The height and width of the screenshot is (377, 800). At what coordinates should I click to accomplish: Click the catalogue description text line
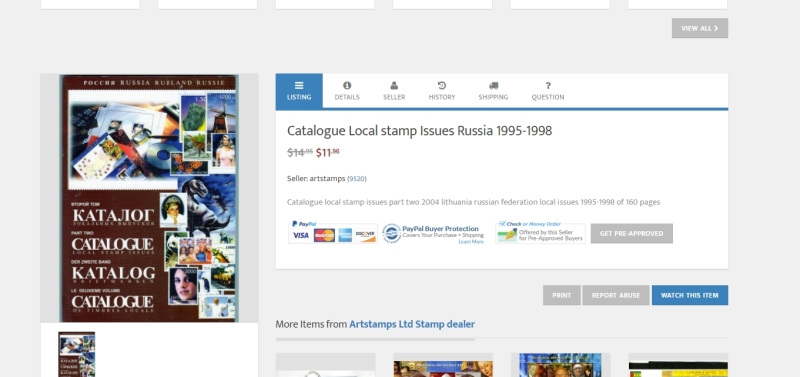[473, 202]
